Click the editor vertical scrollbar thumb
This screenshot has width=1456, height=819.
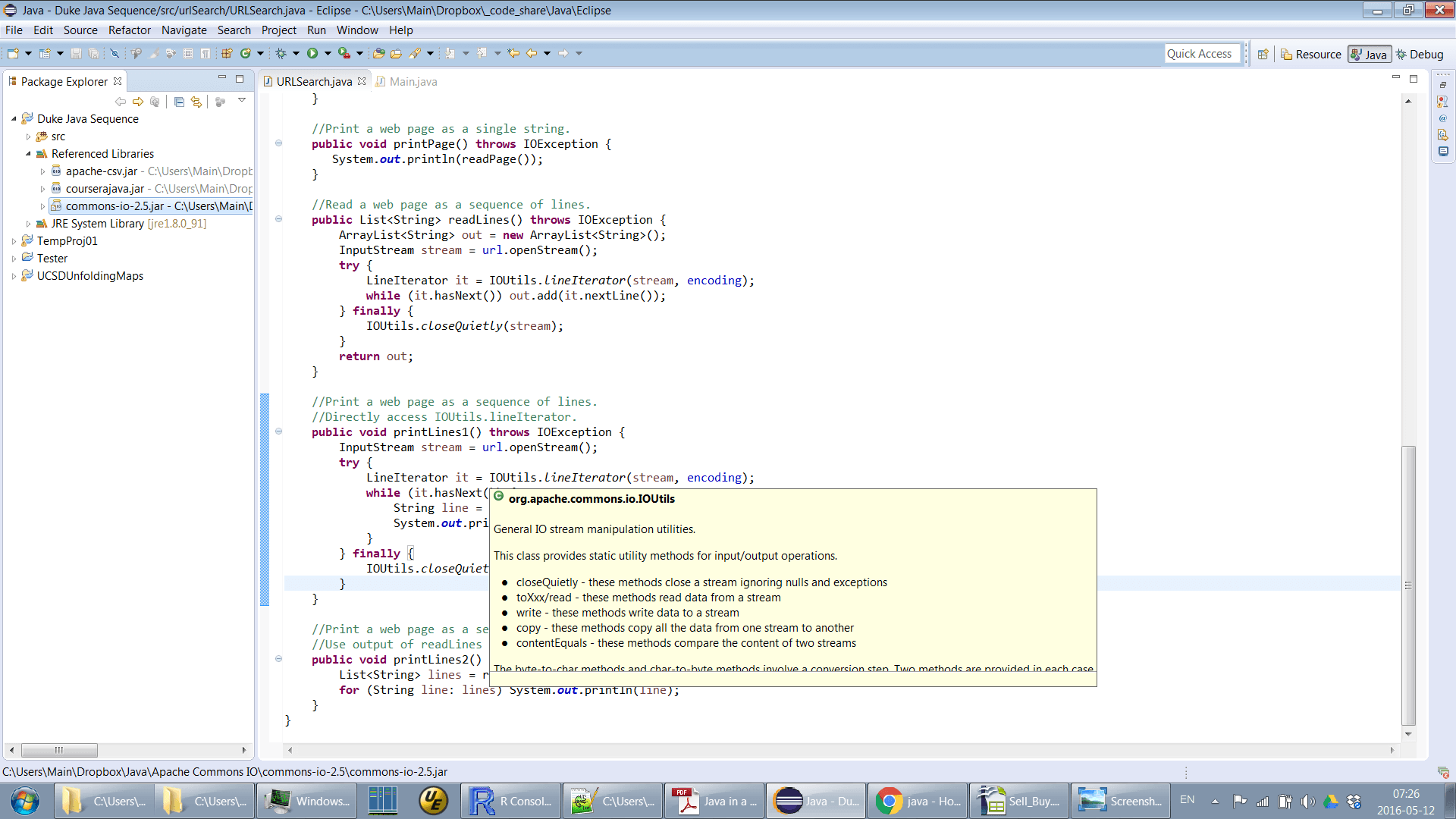pyautogui.click(x=1408, y=584)
